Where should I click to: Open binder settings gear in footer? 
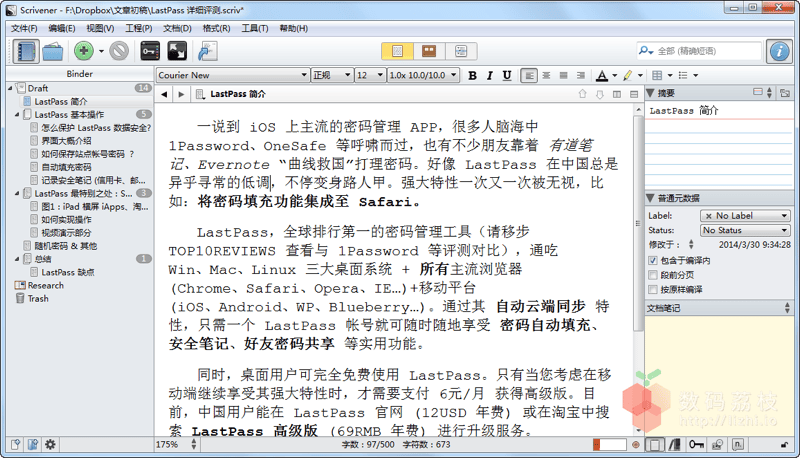[x=50, y=444]
